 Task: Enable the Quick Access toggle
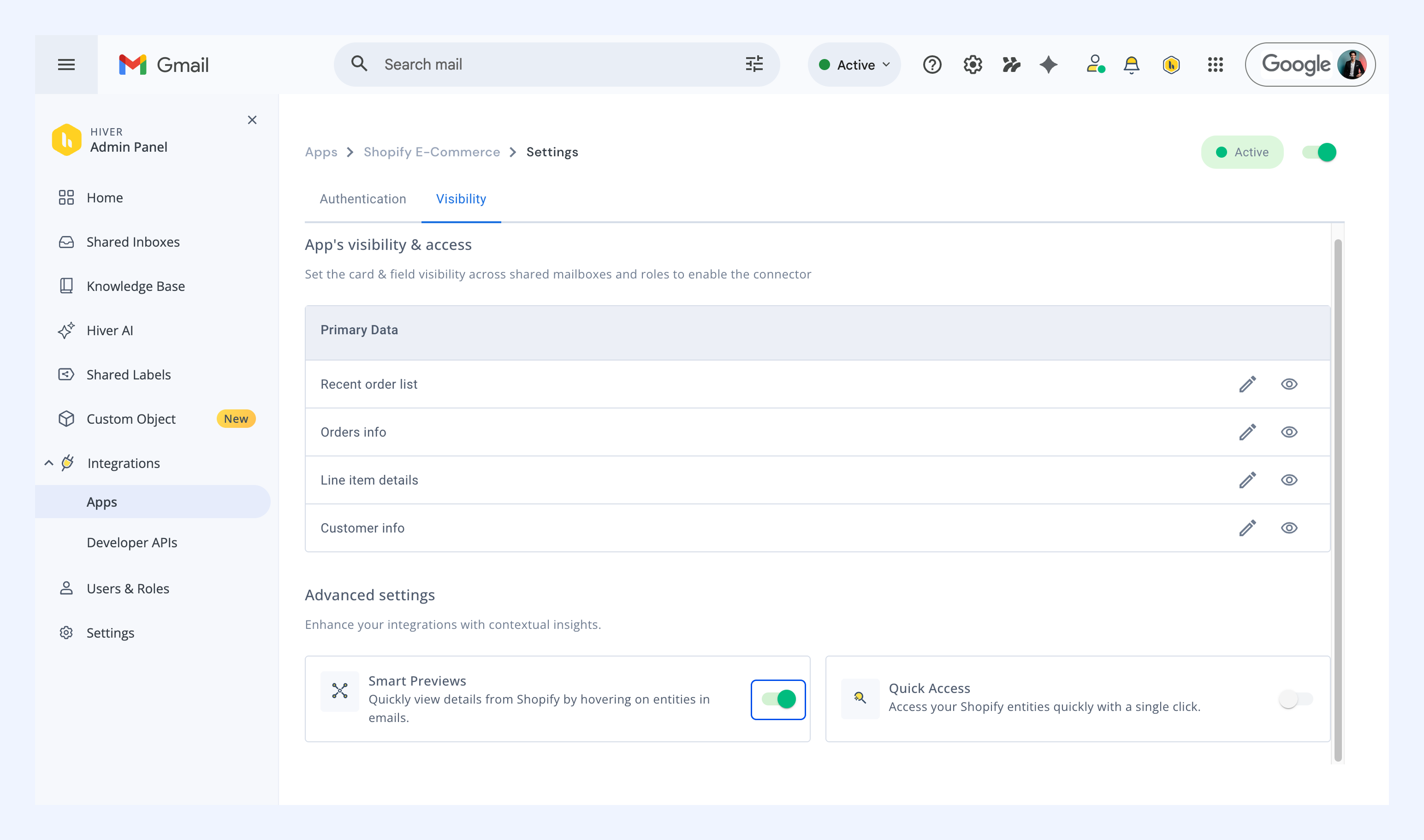pos(1296,700)
